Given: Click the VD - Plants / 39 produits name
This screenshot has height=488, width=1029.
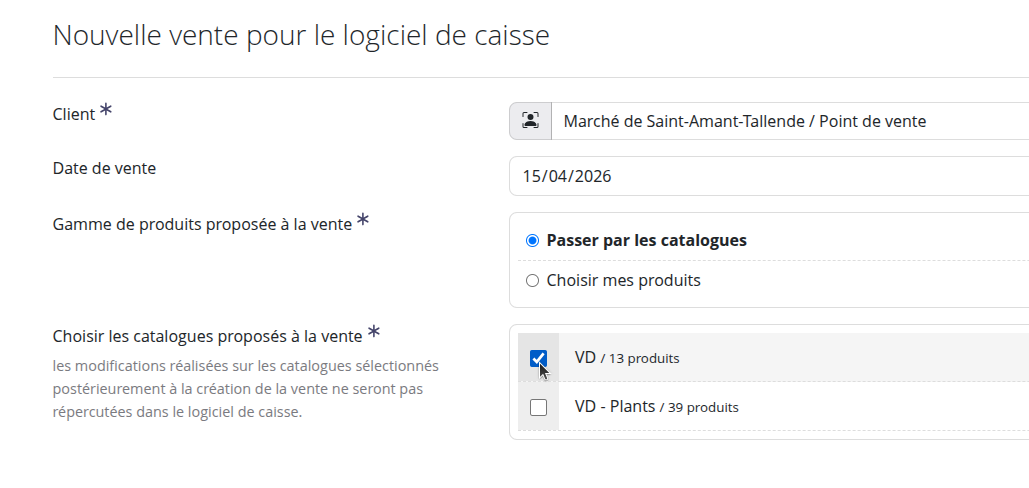Looking at the screenshot, I should (656, 407).
